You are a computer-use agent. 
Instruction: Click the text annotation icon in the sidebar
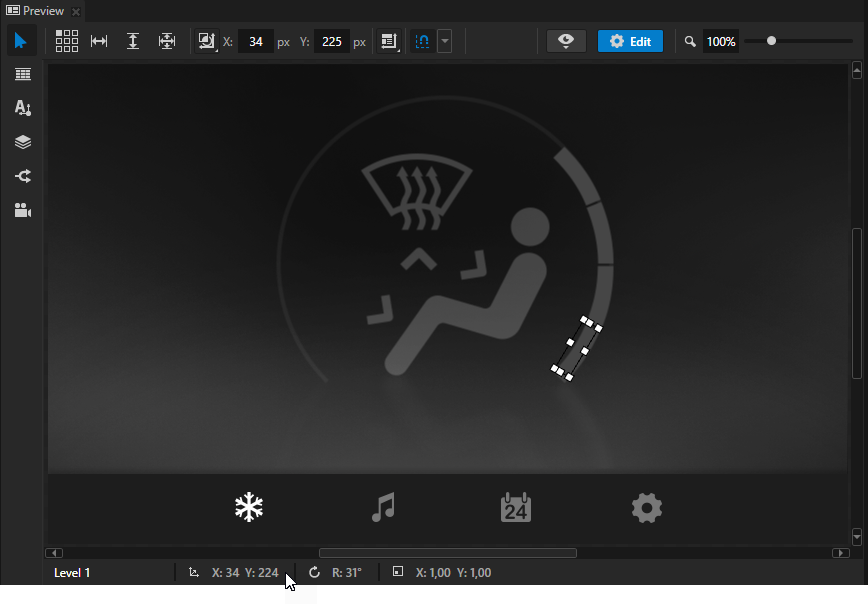click(22, 108)
